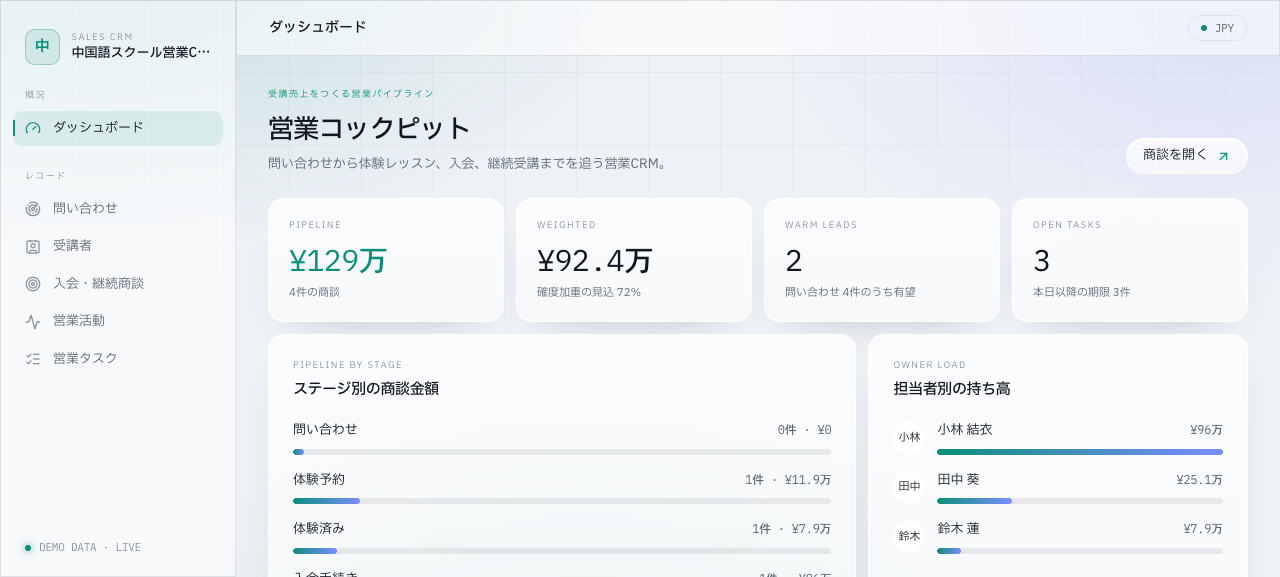Click 小林 結衣 owner load bar
Image resolution: width=1280 pixels, height=577 pixels.
(x=1080, y=452)
